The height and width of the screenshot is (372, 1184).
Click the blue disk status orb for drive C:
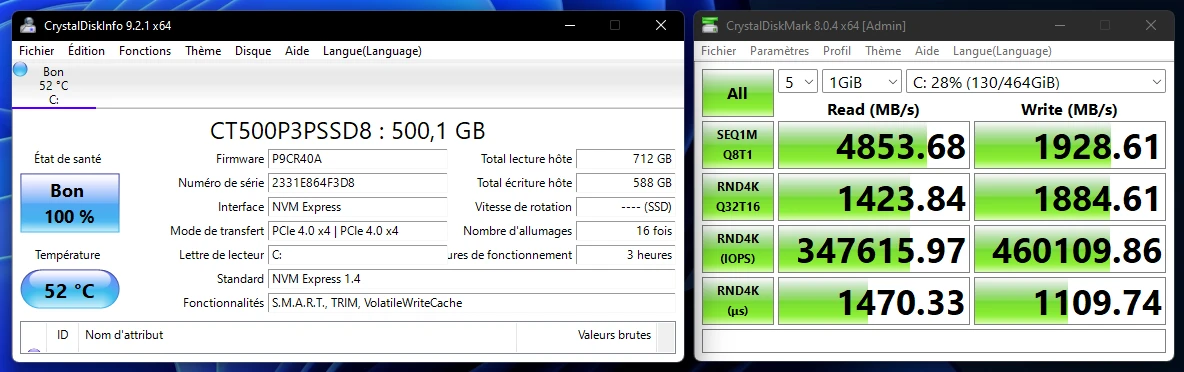[x=20, y=69]
